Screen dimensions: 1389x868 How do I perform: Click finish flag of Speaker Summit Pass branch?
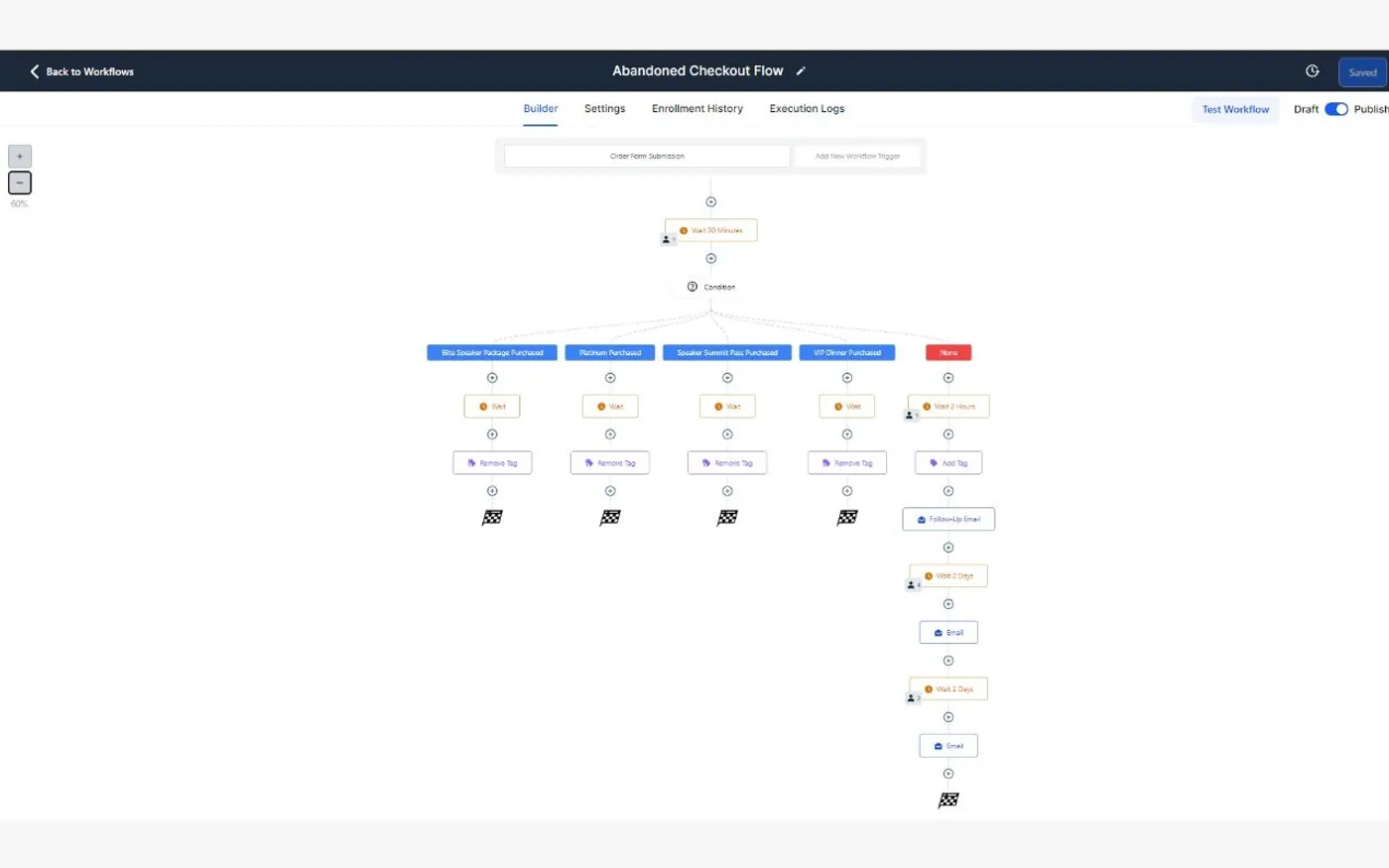click(727, 518)
